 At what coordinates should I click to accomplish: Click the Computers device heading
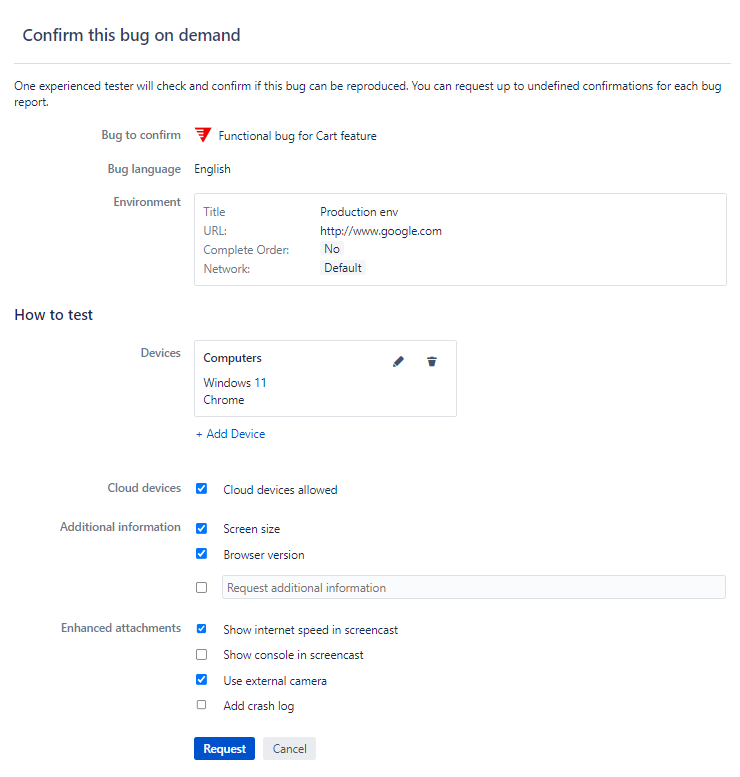[232, 358]
